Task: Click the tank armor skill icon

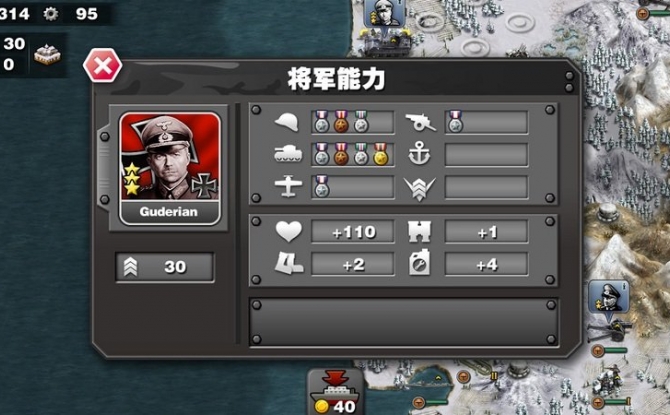Action: pos(288,155)
